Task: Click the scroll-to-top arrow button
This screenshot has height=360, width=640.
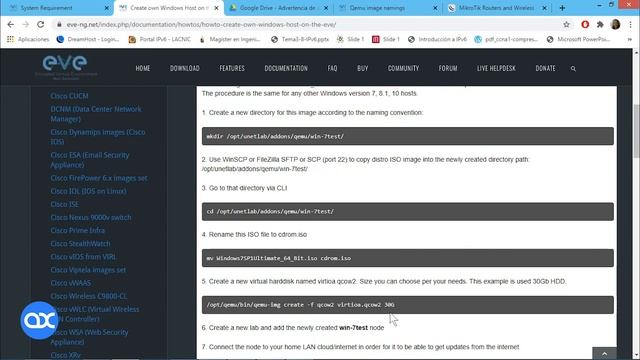Action: (604, 353)
